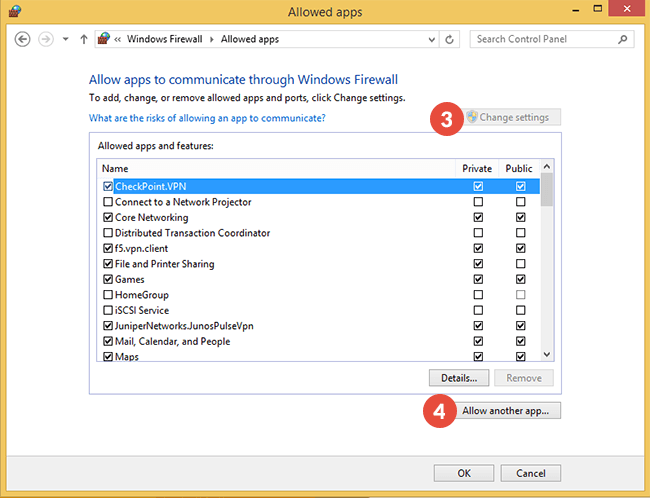Select the Core Networking row text

151,217
